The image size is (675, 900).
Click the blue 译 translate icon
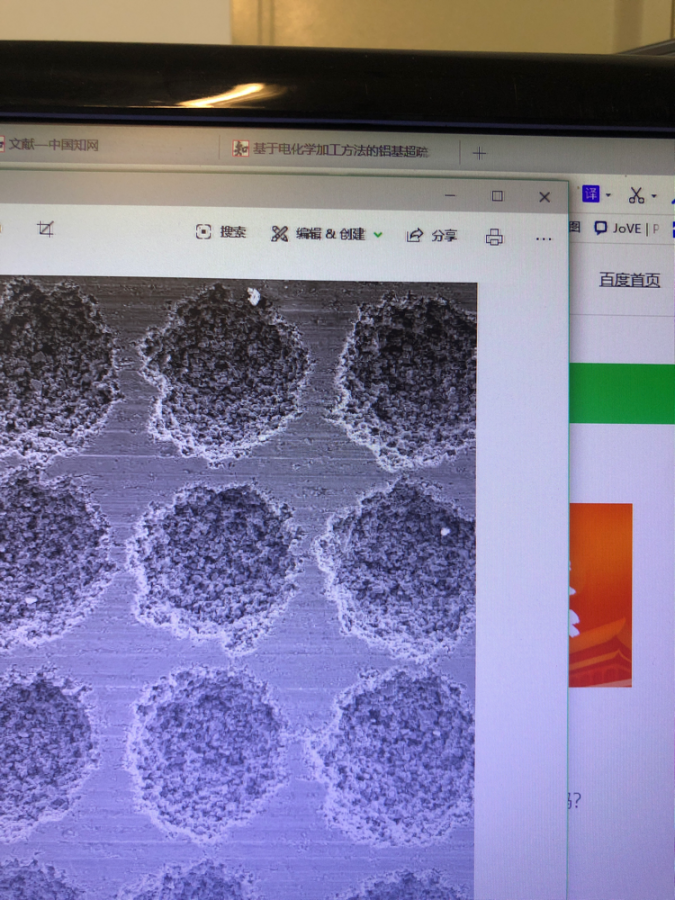coord(591,193)
